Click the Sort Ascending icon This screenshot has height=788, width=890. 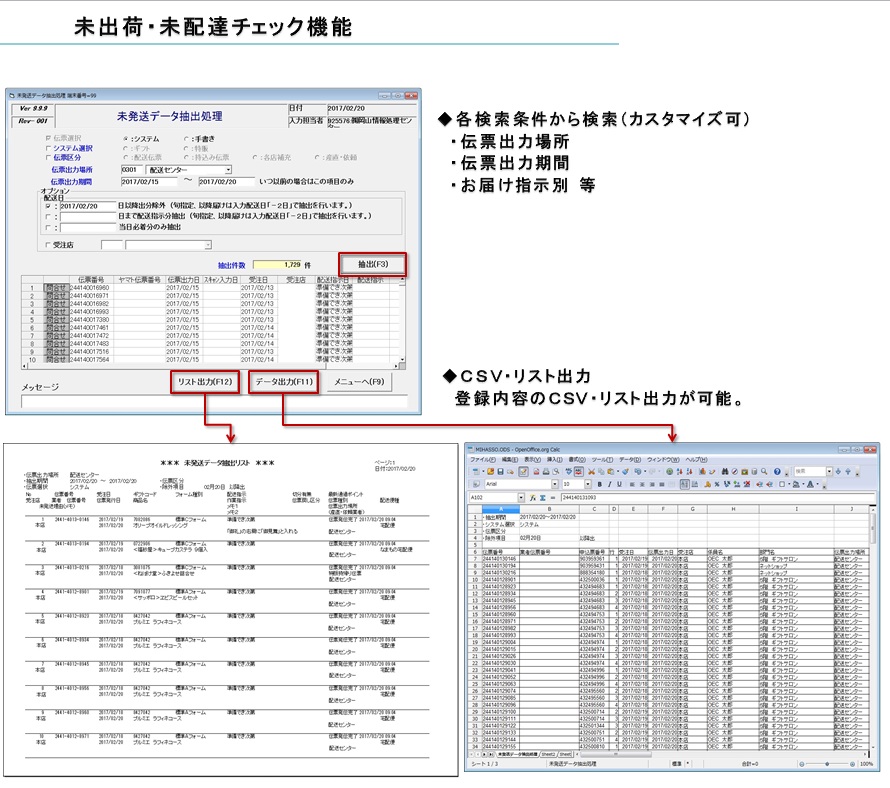point(679,472)
